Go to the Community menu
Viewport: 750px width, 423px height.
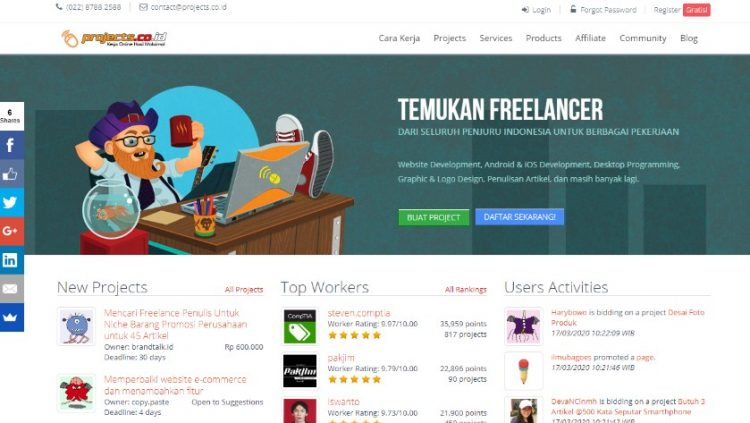(x=642, y=38)
